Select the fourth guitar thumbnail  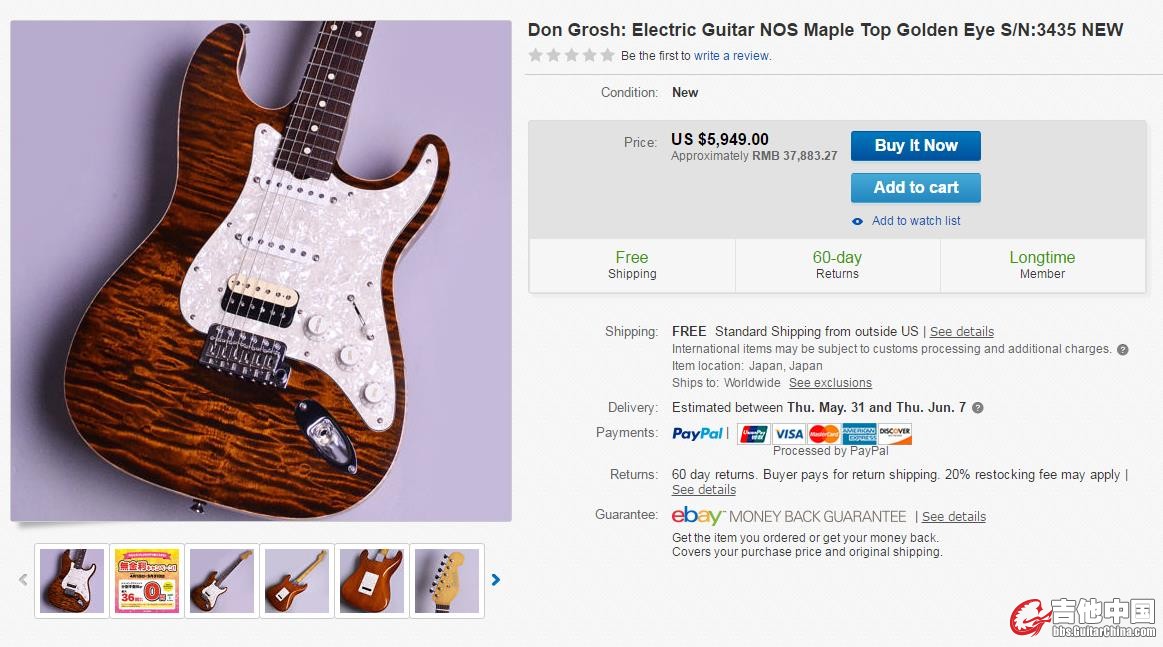(297, 581)
